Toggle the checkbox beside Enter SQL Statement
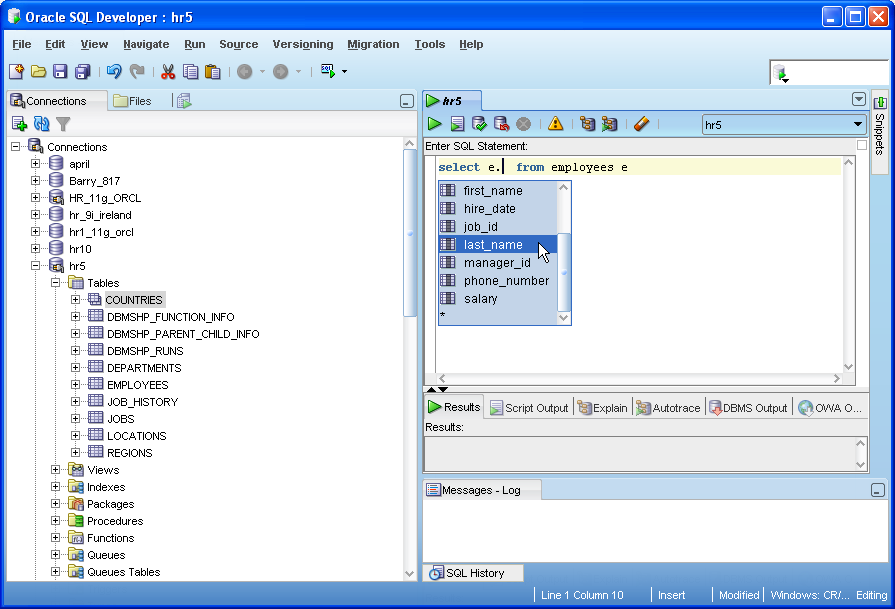Viewport: 895px width, 609px height. pos(862,146)
